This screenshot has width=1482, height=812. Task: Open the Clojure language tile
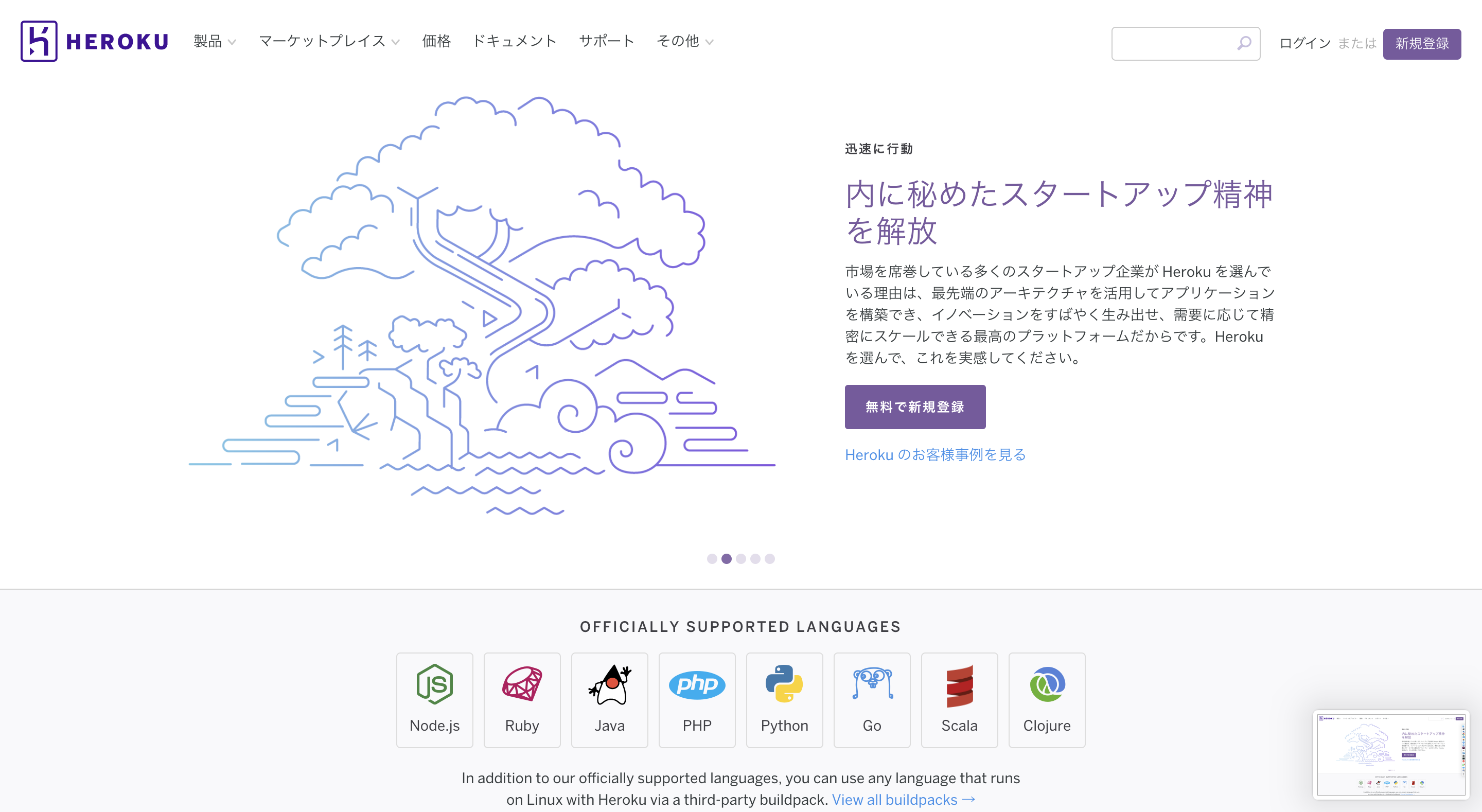click(x=1047, y=700)
